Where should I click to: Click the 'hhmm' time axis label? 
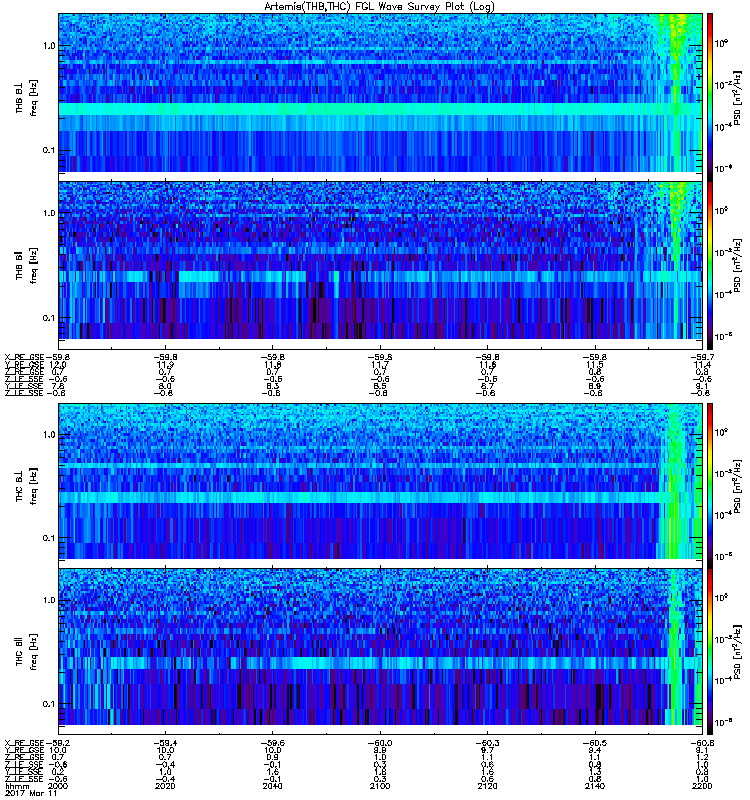point(17,786)
